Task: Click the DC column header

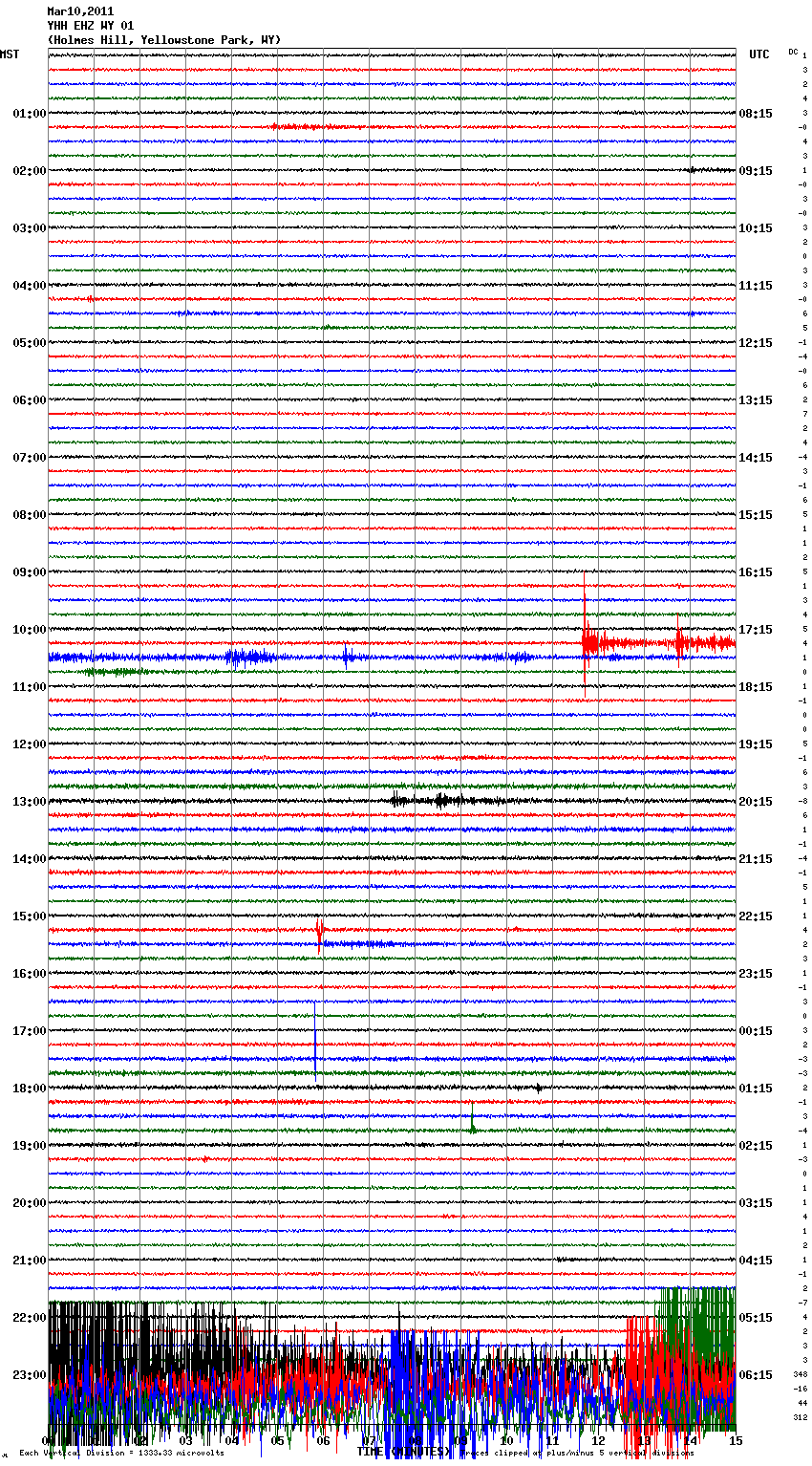Action: (x=793, y=52)
